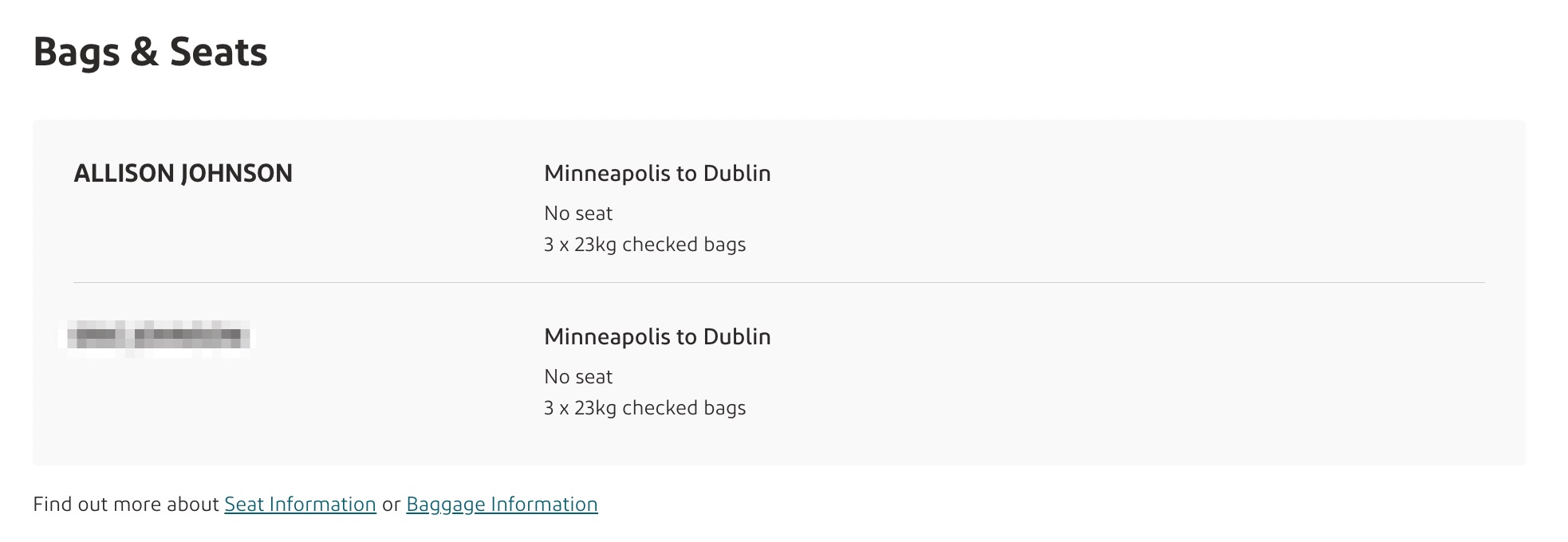Select passenger name ALLISON JOHNSON
The width and height of the screenshot is (1568, 542).
(184, 172)
